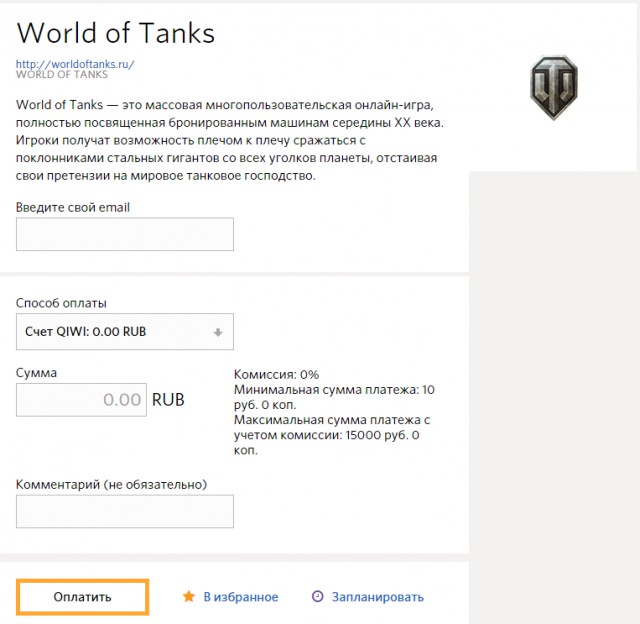Click the star icon beside В избранное
This screenshot has height=624, width=640.
tap(189, 596)
